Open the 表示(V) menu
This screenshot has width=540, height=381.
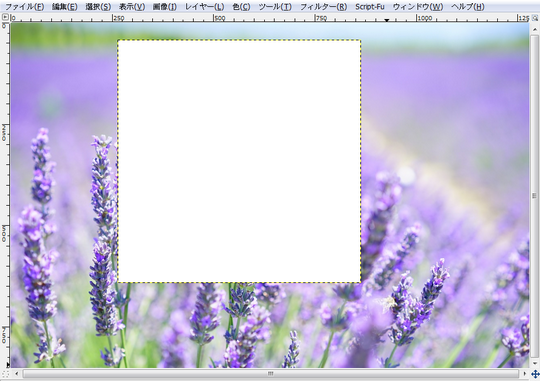[132, 7]
